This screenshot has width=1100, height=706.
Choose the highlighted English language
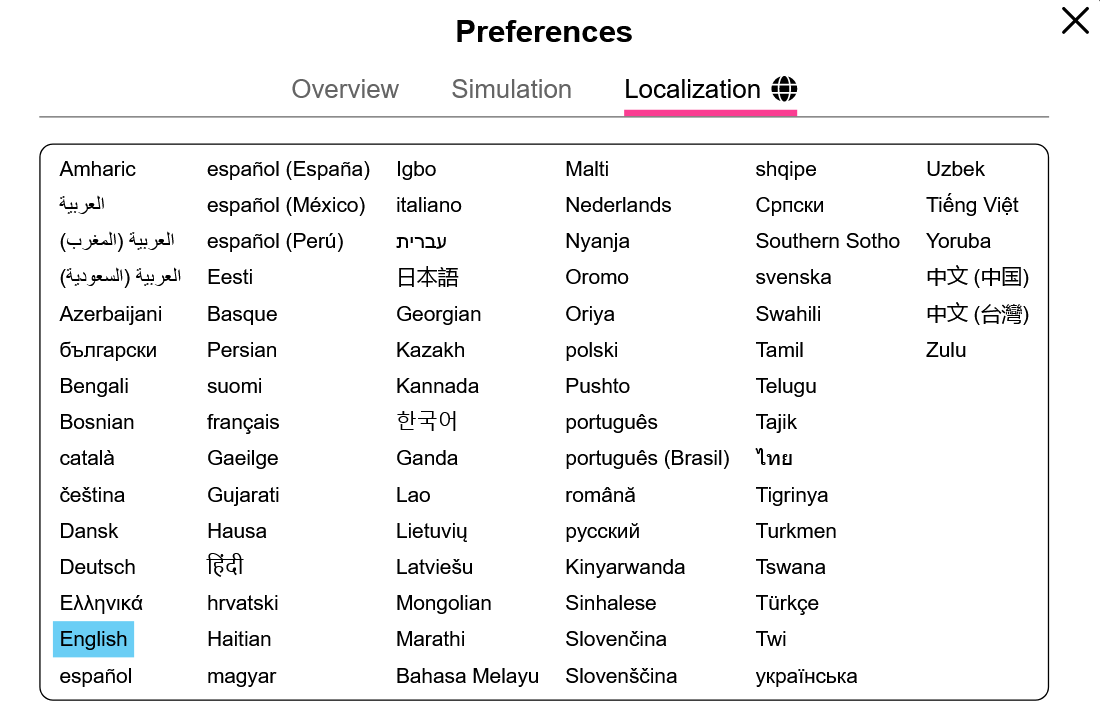93,639
